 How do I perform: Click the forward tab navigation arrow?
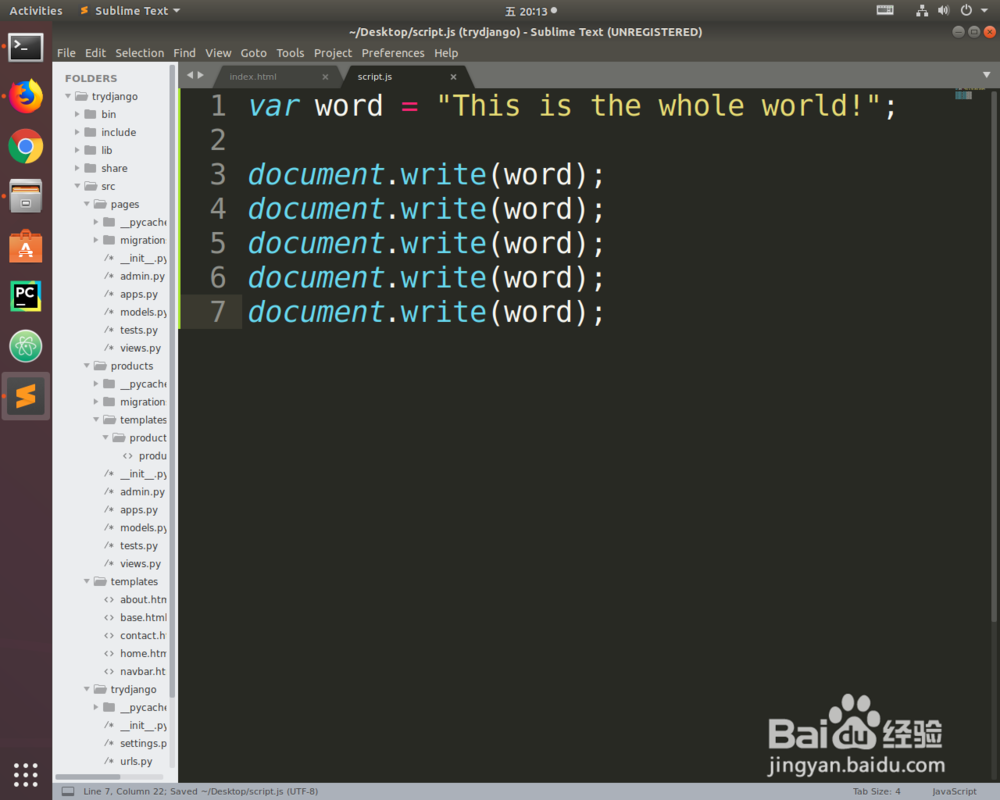(x=200, y=75)
